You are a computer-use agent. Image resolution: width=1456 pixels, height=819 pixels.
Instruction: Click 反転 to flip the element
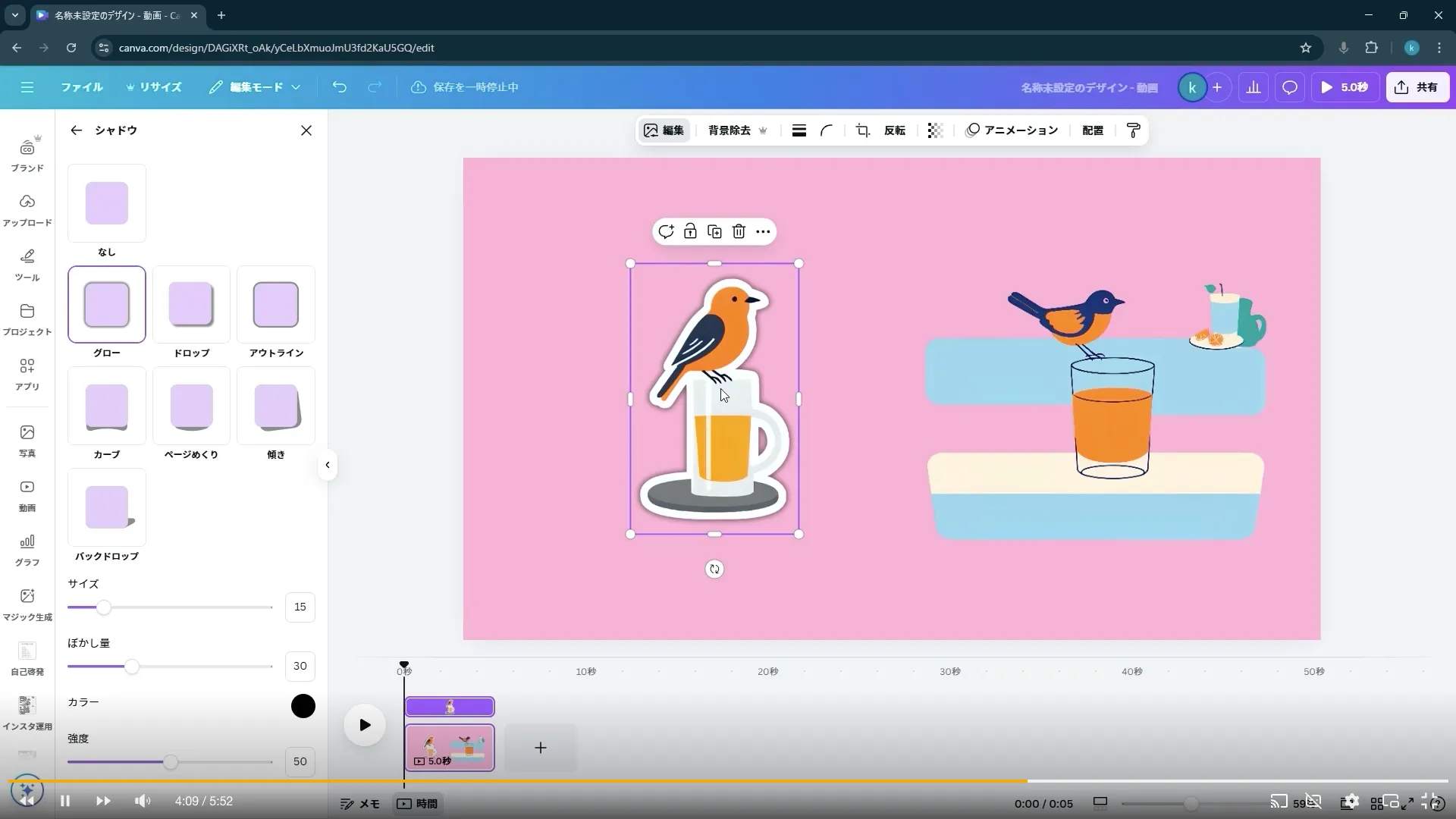pyautogui.click(x=894, y=130)
